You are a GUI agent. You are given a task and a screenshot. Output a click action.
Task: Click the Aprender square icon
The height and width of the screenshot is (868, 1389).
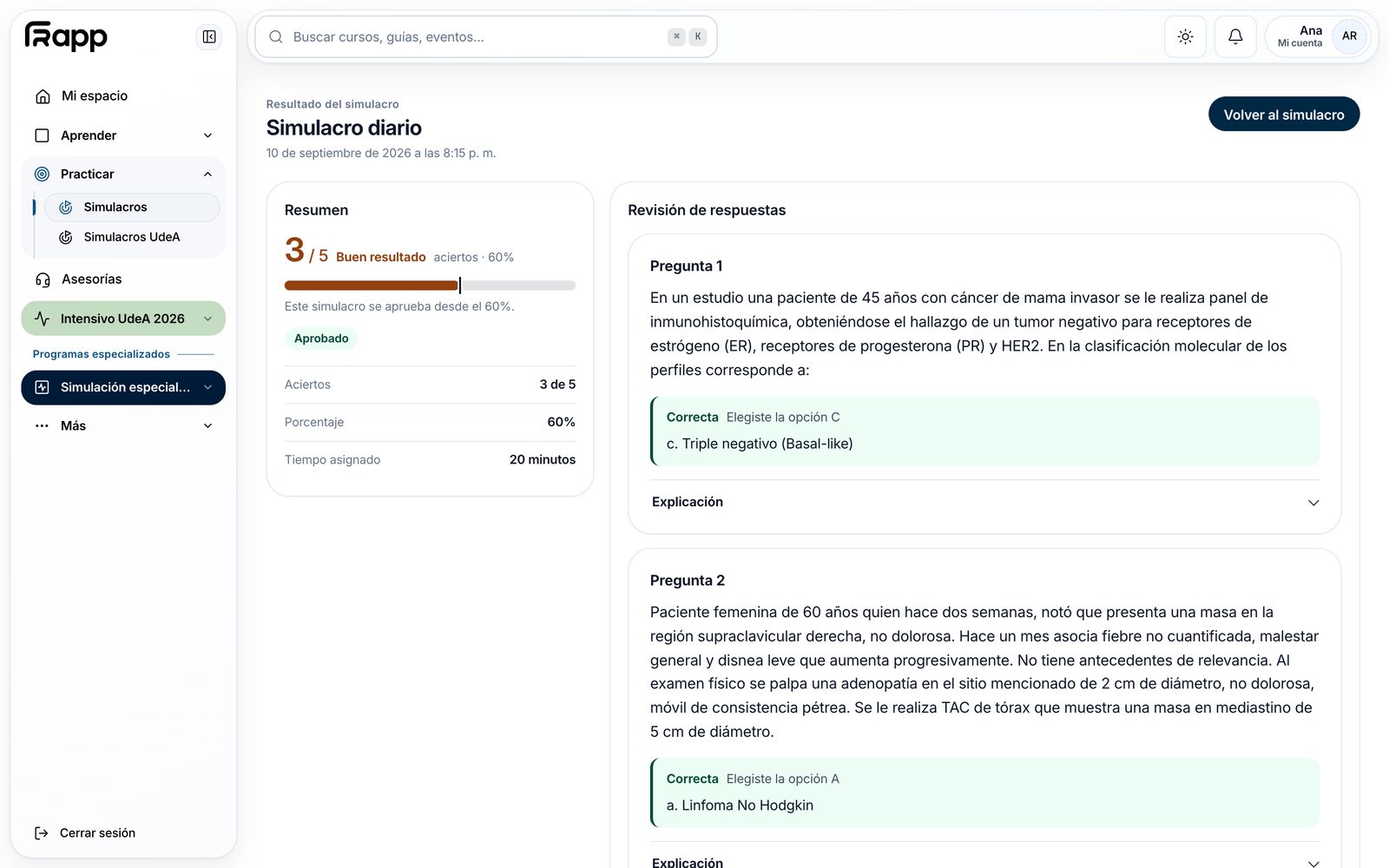coord(42,135)
